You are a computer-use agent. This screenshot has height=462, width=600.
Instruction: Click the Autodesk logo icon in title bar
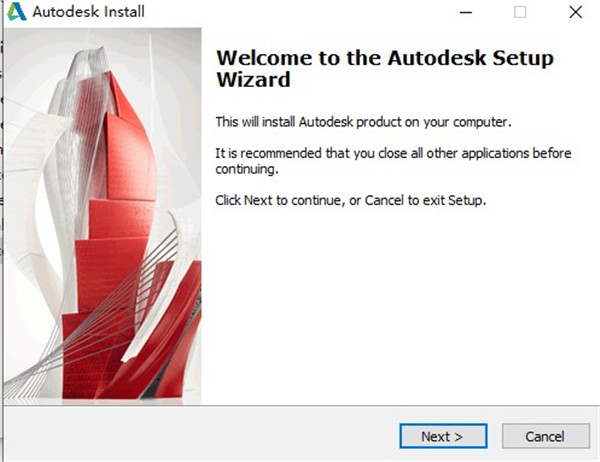coord(15,13)
